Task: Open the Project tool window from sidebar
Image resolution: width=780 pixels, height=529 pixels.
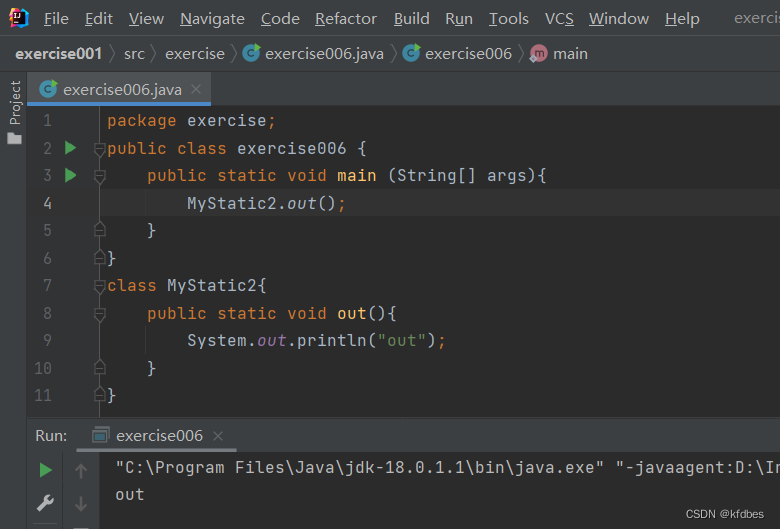Action: 14,112
